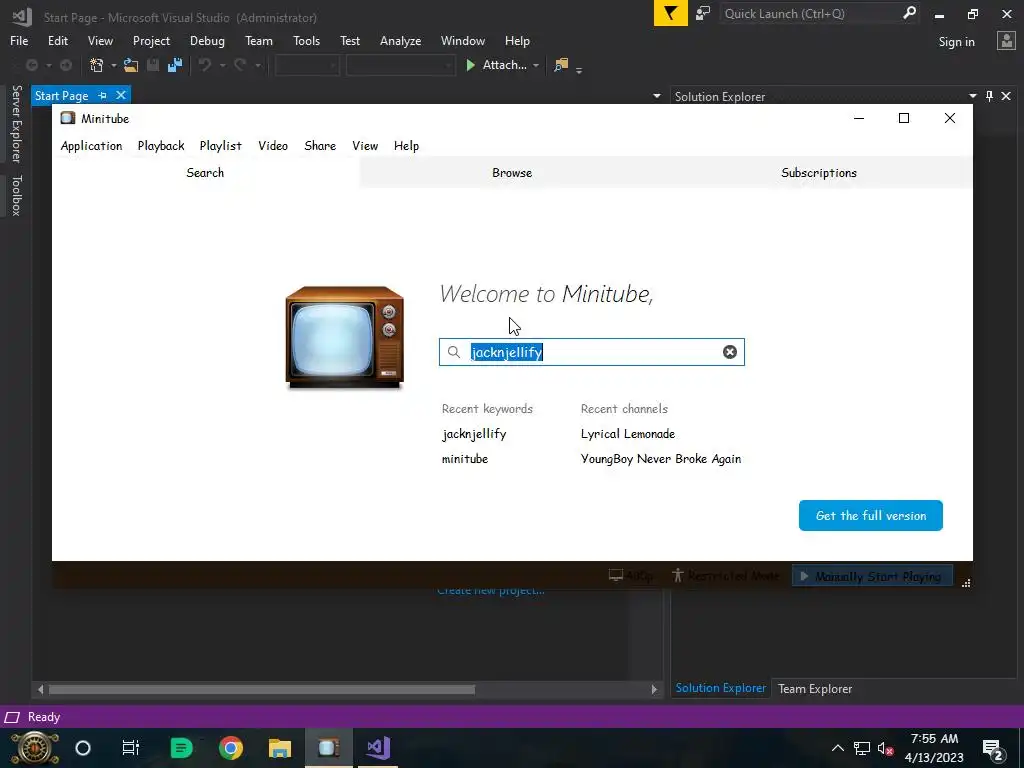Open Cortana search circle on taskbar
The width and height of the screenshot is (1024, 768).
pos(83,748)
